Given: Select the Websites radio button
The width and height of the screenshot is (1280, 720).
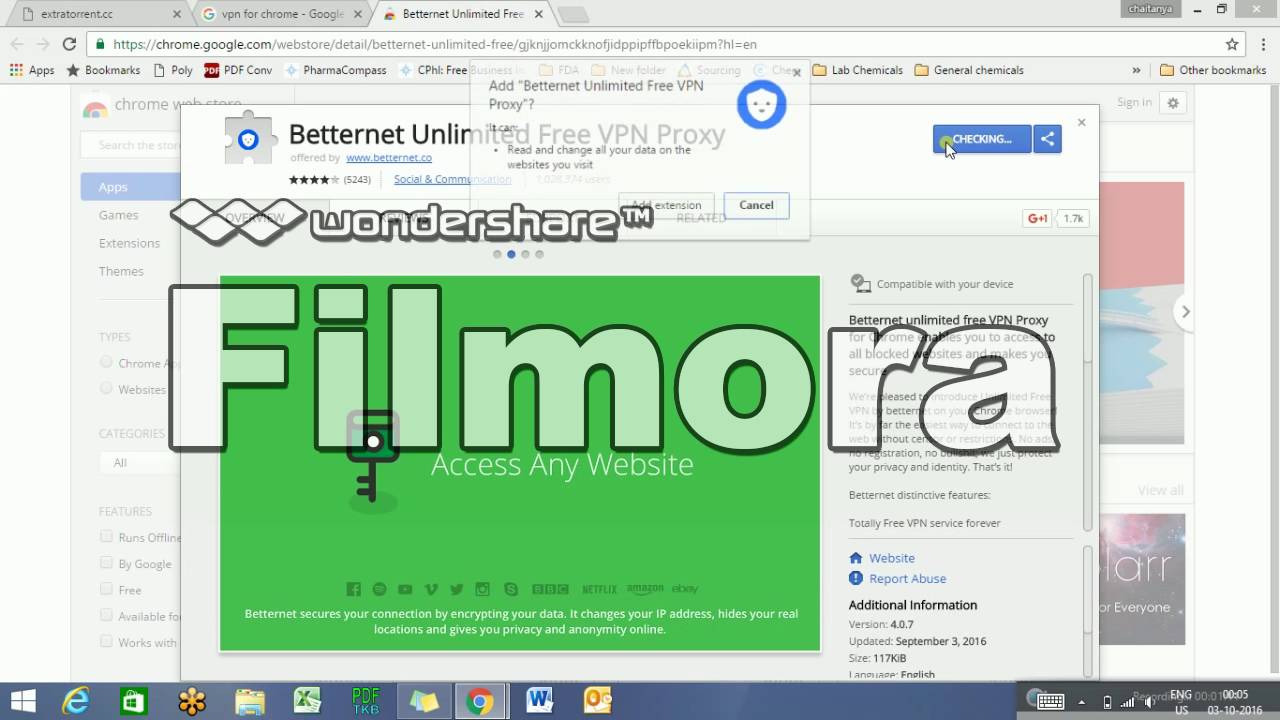Looking at the screenshot, I should click(106, 388).
